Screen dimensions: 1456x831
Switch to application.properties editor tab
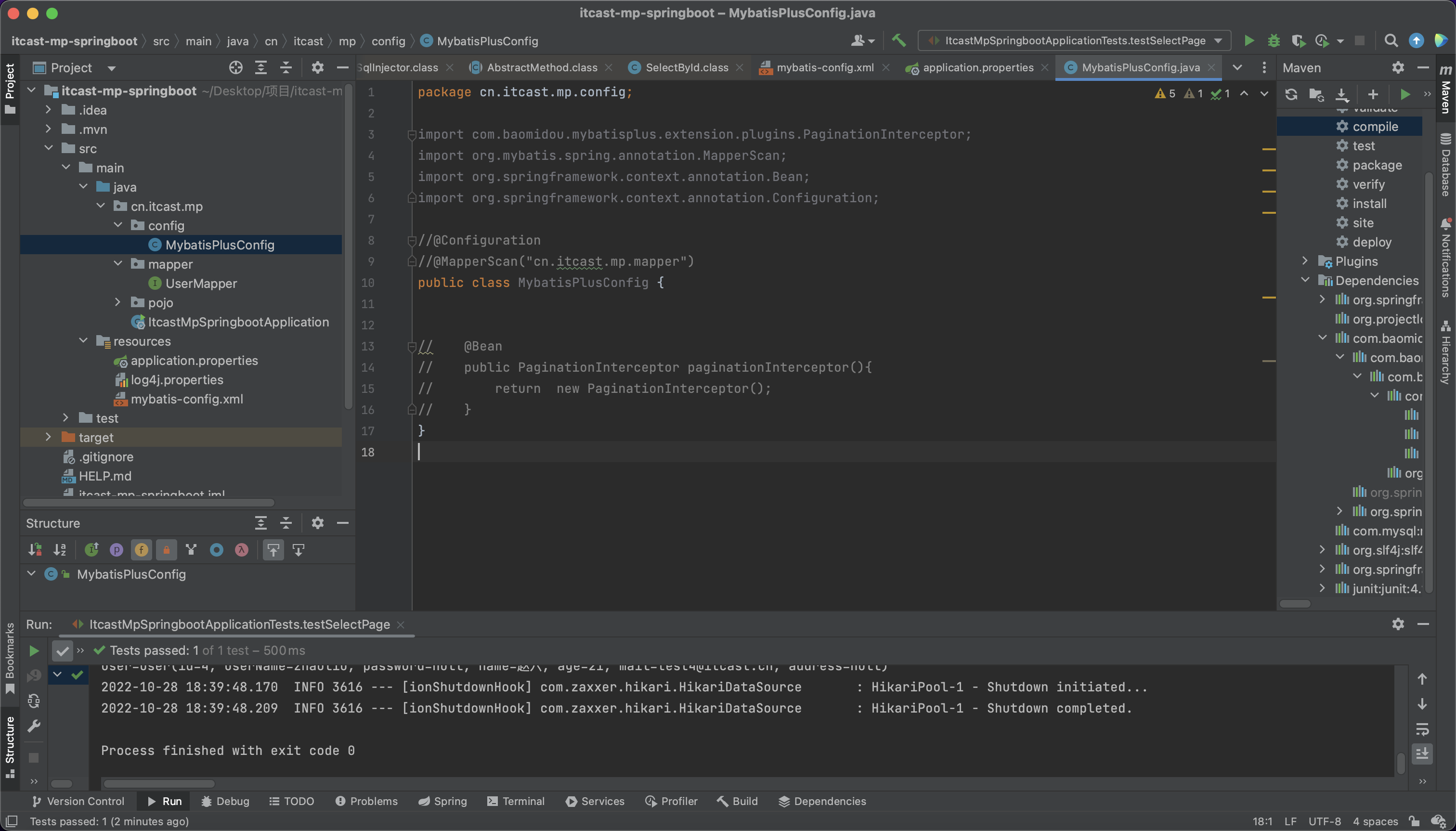[978, 67]
